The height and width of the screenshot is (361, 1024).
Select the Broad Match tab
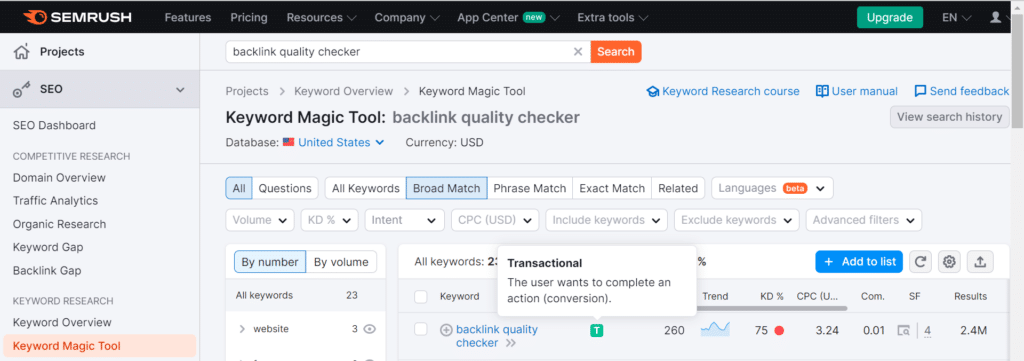click(x=447, y=188)
